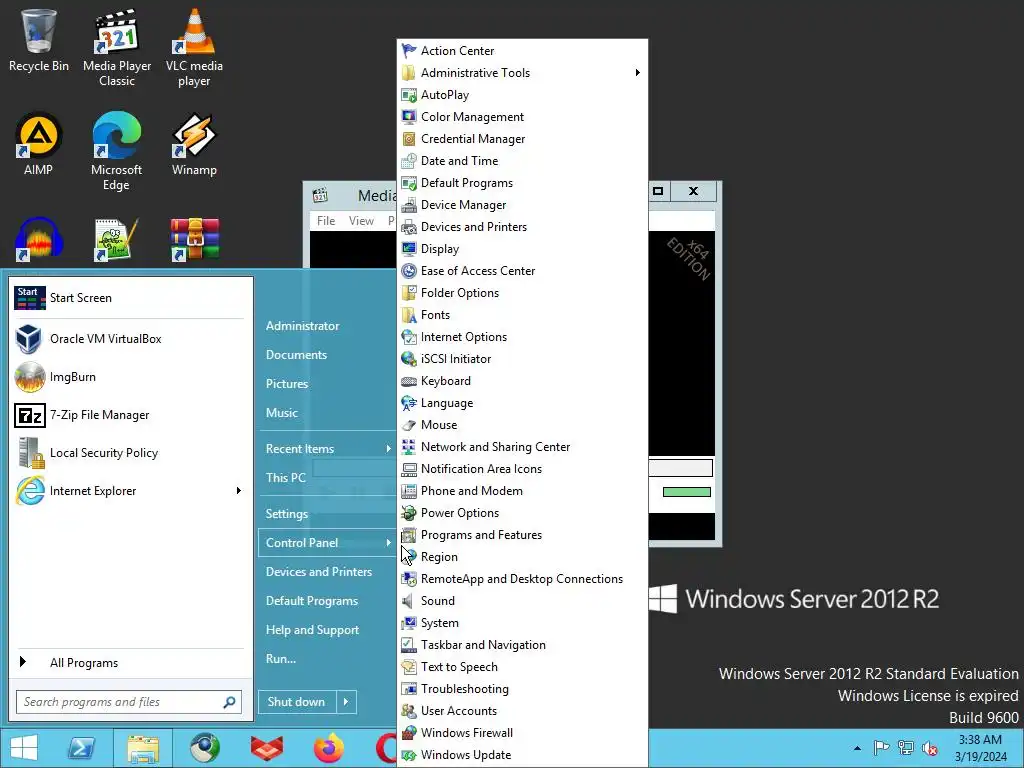Screen dimensions: 1024x768
Task: Open 7-Zip File Manager
Action: click(129, 415)
